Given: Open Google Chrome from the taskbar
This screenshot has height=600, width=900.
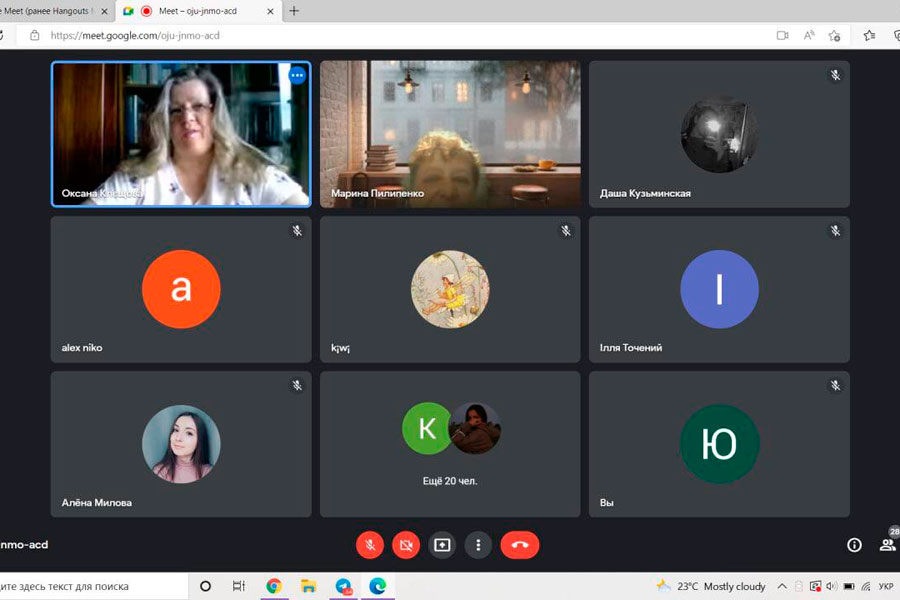Looking at the screenshot, I should click(x=274, y=586).
